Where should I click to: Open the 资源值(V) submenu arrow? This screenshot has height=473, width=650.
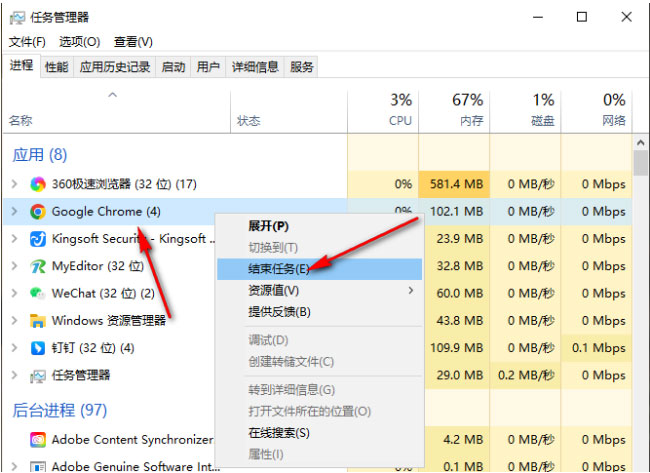coord(411,290)
